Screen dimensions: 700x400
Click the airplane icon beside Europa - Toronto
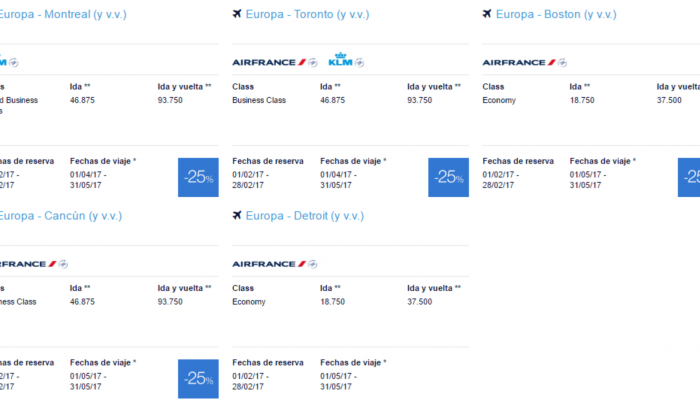point(237,14)
